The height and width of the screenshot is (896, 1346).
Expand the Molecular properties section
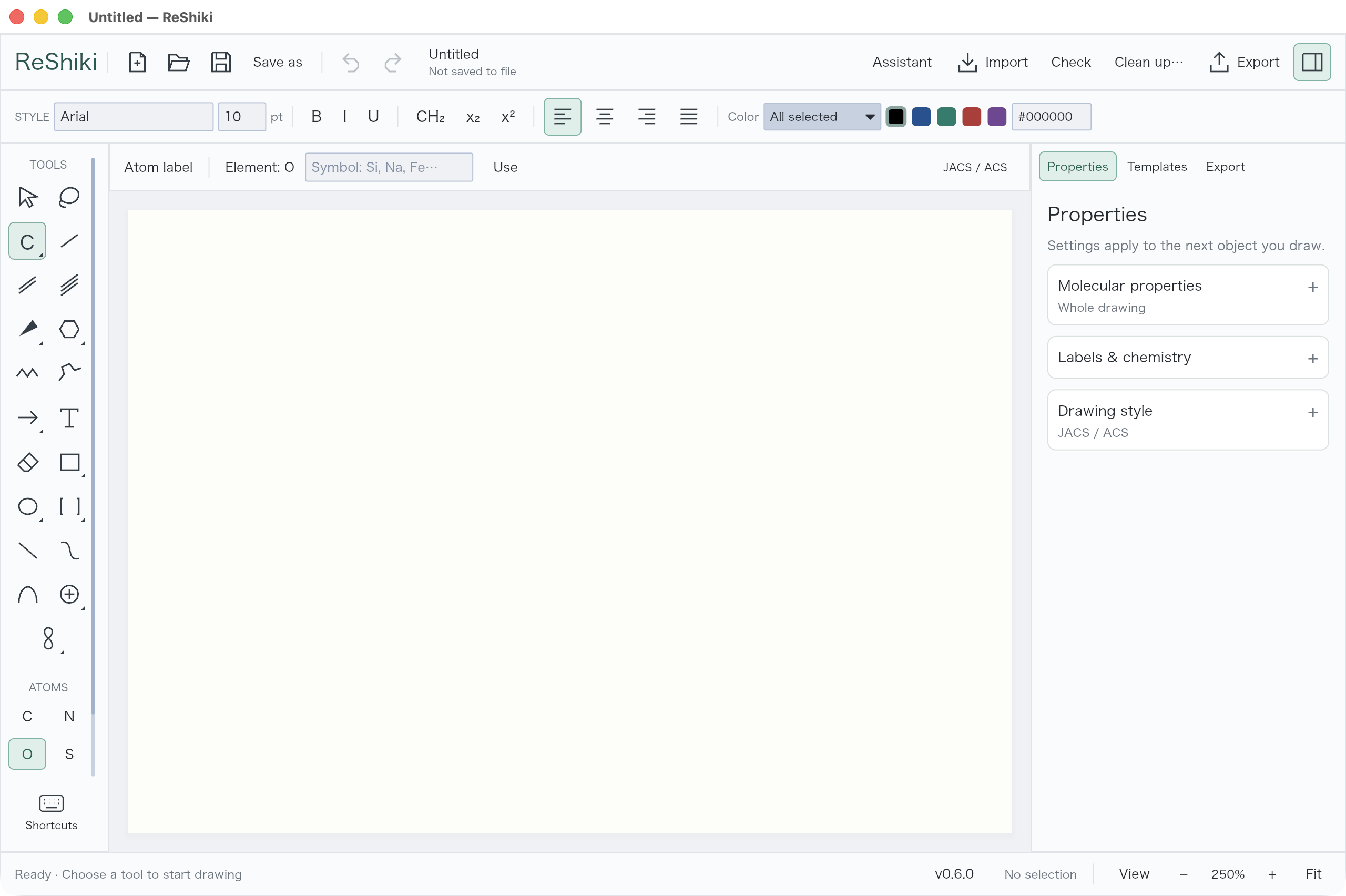1188,295
